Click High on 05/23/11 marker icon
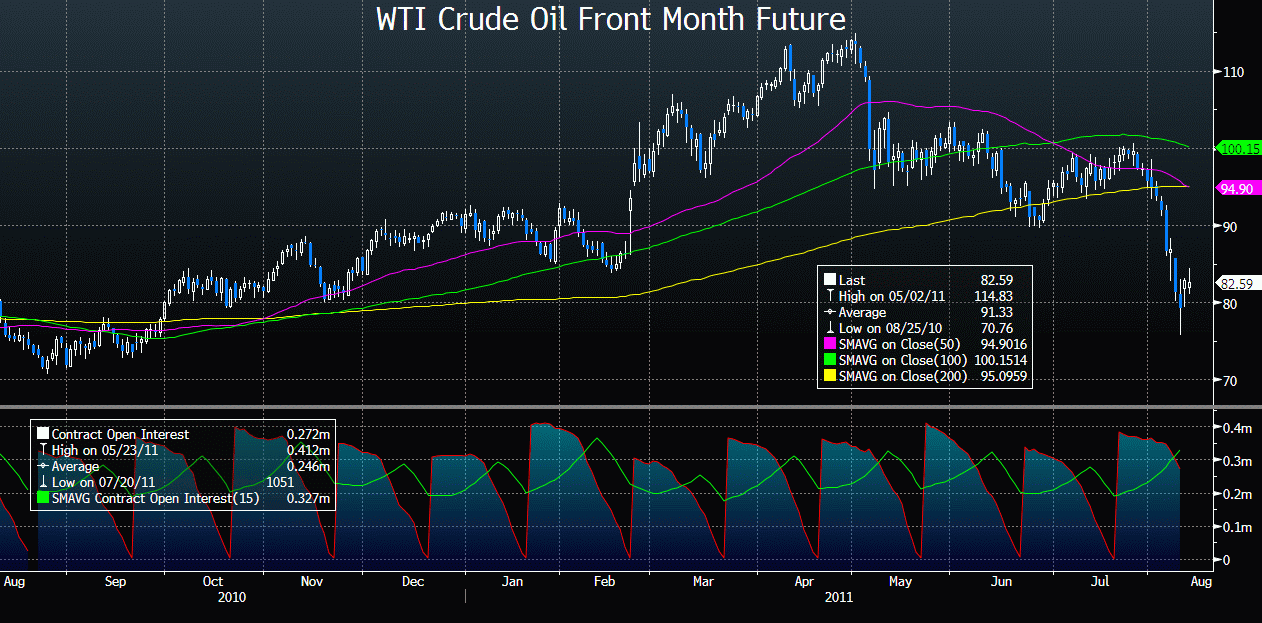This screenshot has height=623, width=1262. [42, 450]
